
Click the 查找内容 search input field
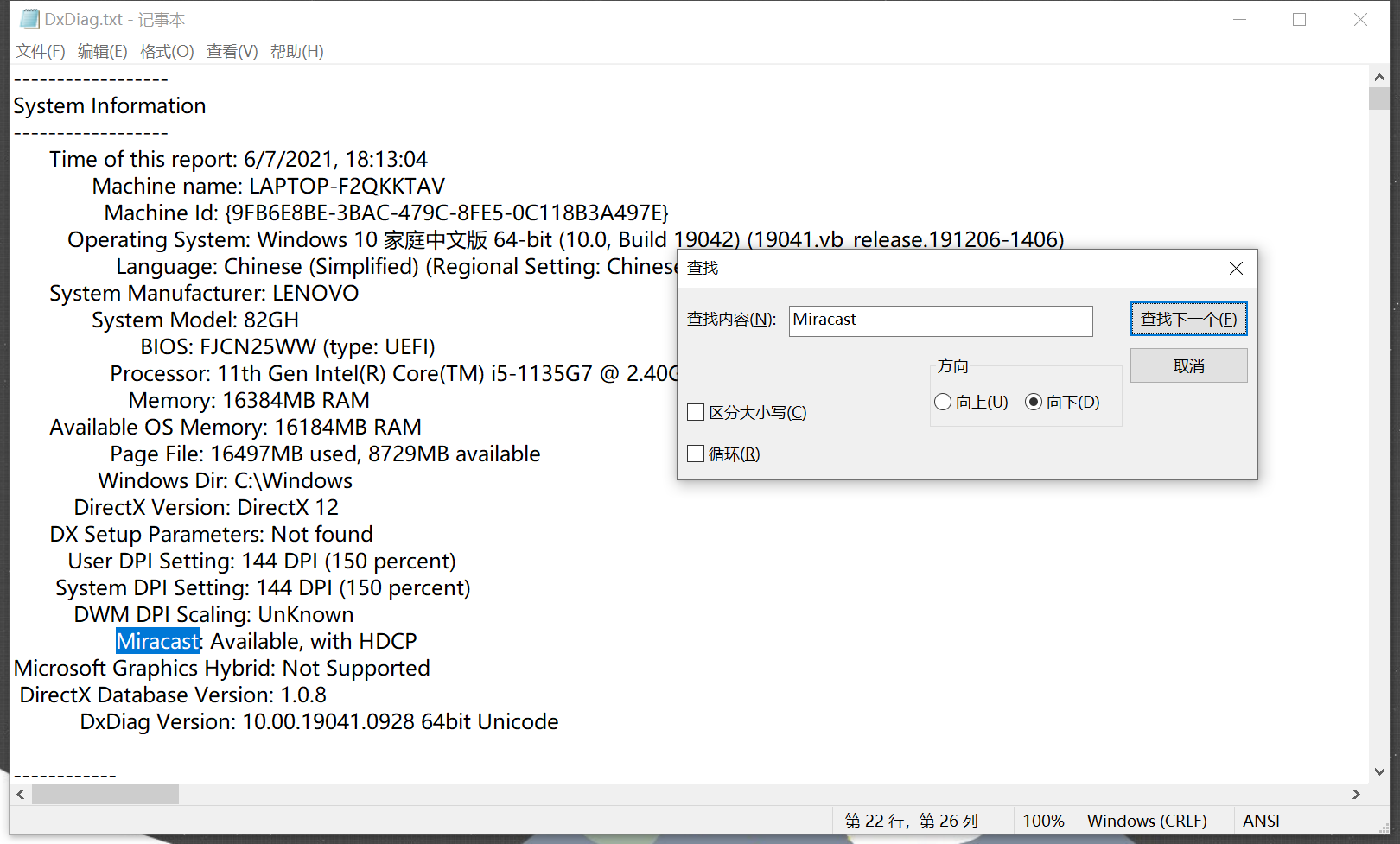pos(940,320)
